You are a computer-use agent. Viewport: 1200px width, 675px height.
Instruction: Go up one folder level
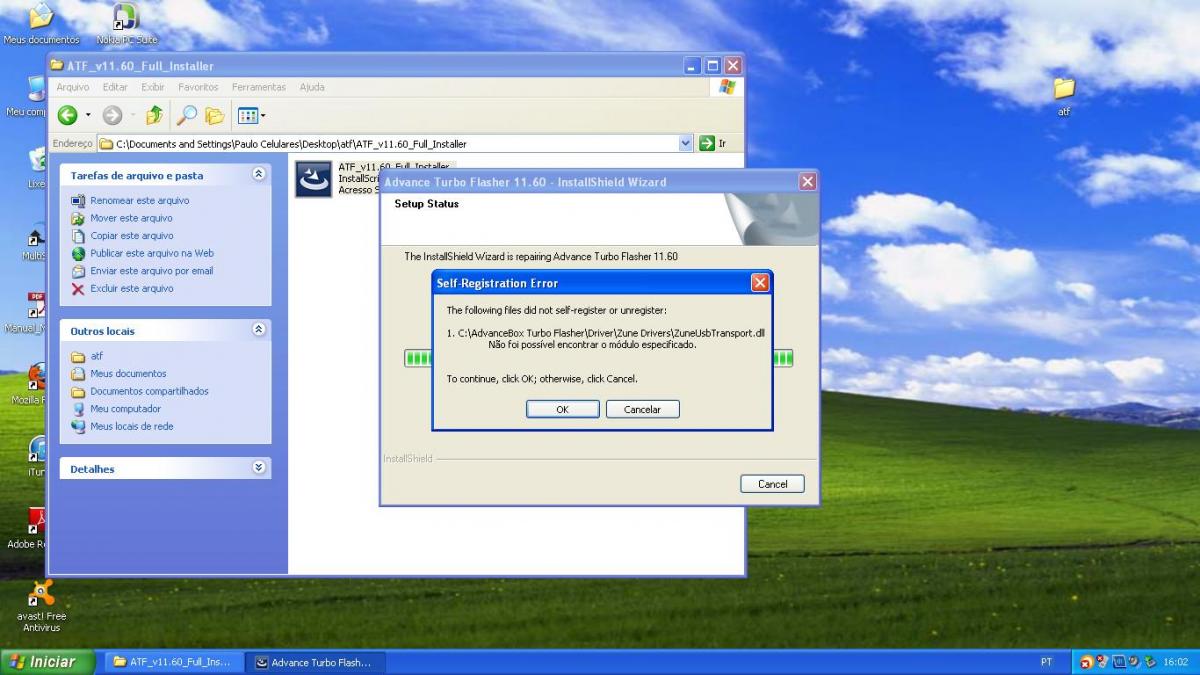coord(154,115)
